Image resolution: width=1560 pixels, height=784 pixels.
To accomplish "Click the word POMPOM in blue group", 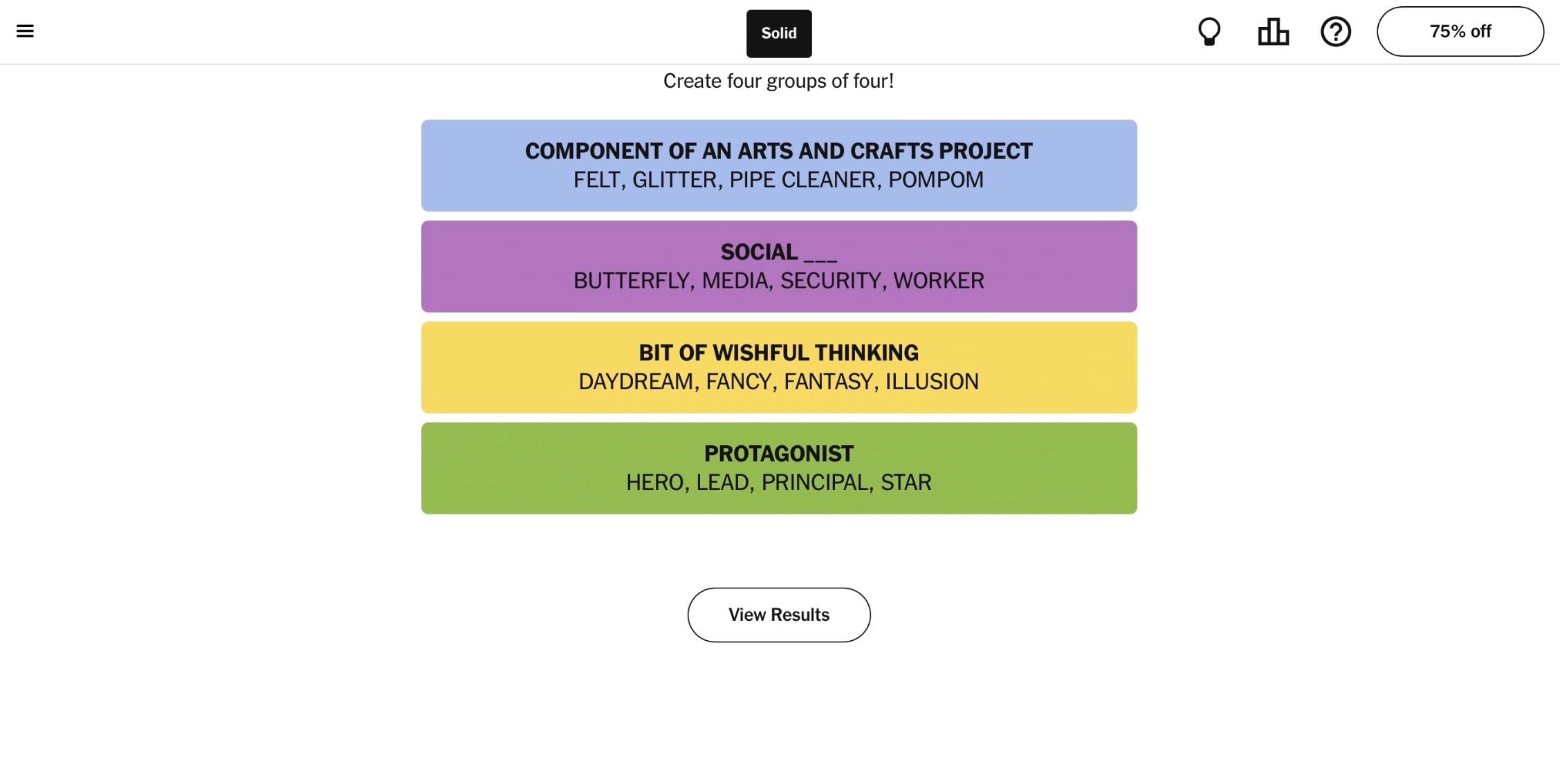I will coord(935,180).
